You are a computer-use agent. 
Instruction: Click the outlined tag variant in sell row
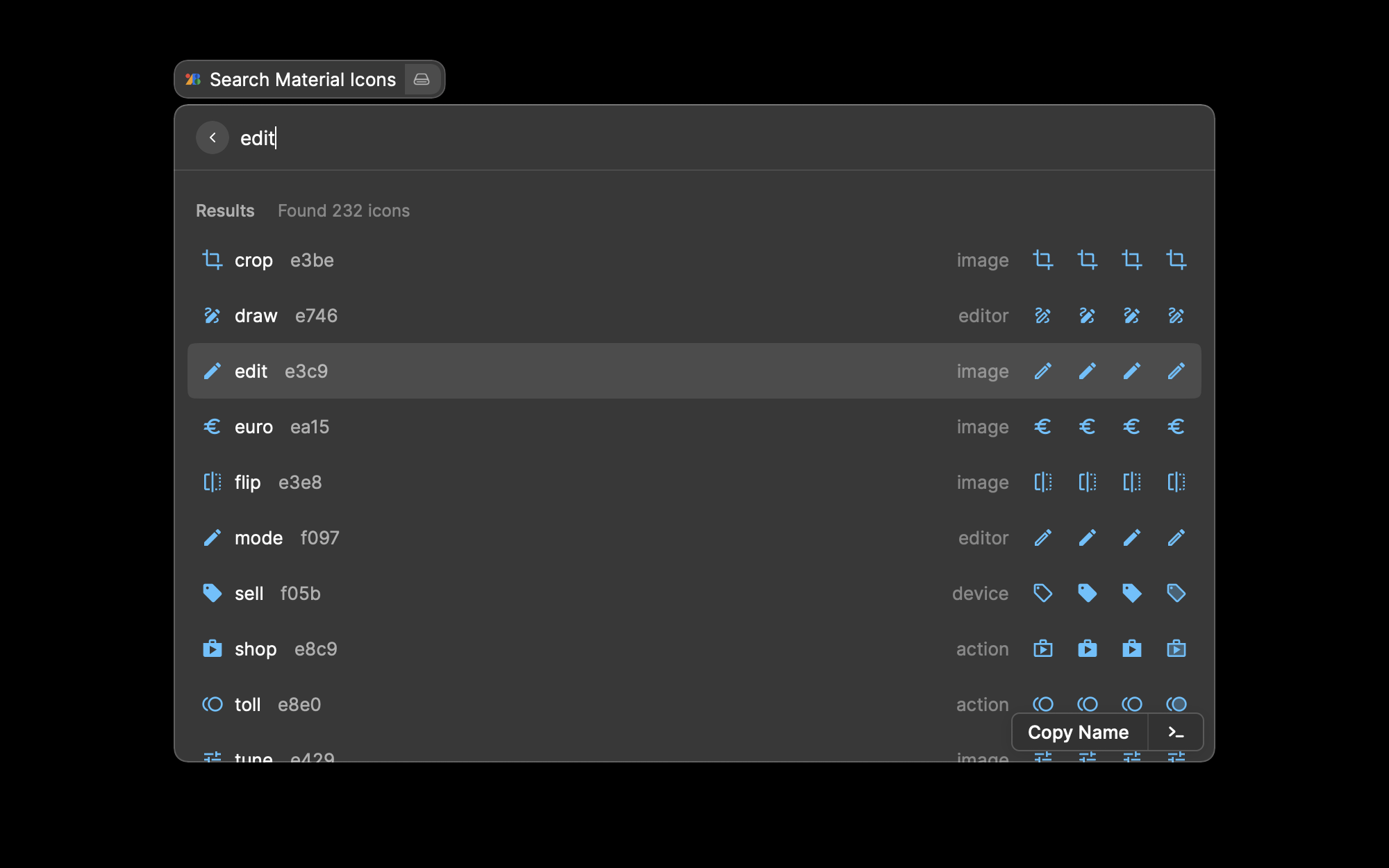coord(1042,594)
